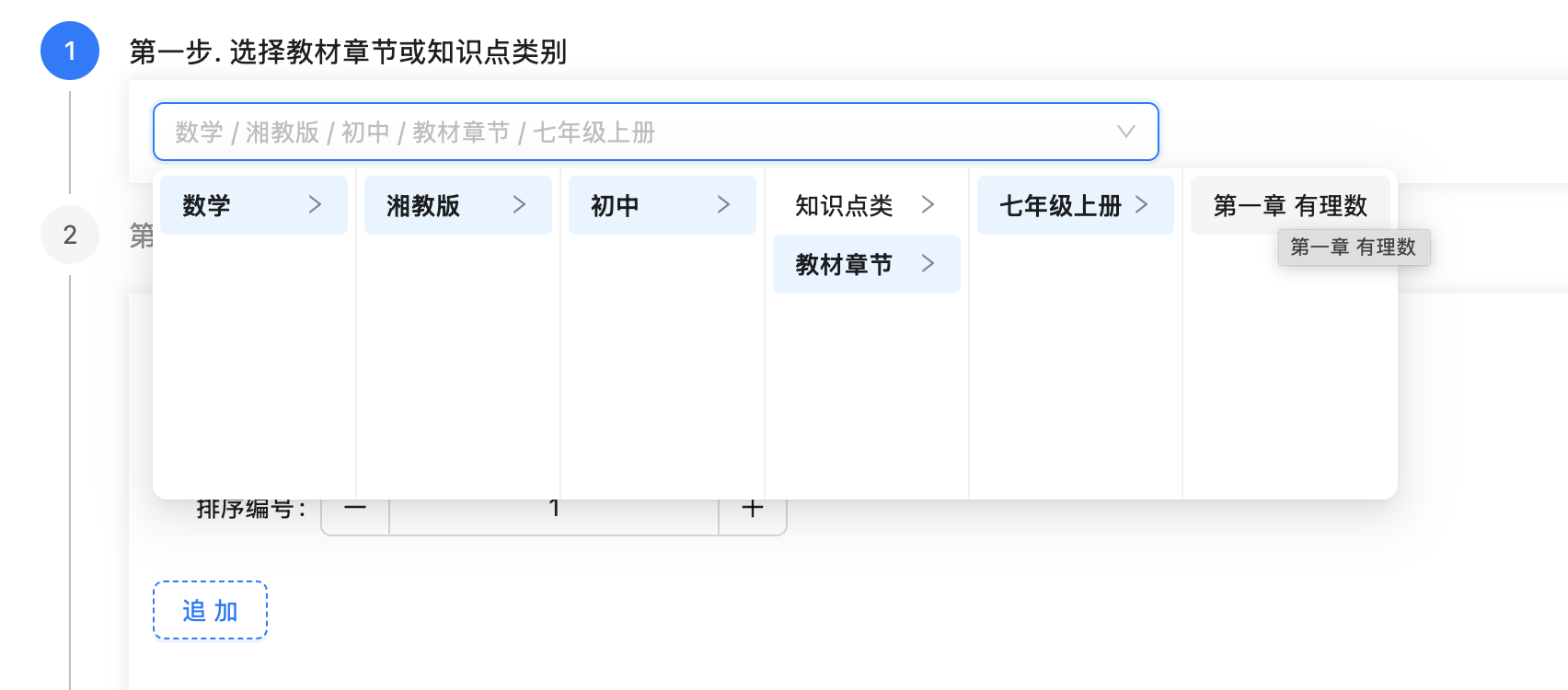Image resolution: width=1568 pixels, height=690 pixels.
Task: Select the 初中 school level option
Action: 615,205
